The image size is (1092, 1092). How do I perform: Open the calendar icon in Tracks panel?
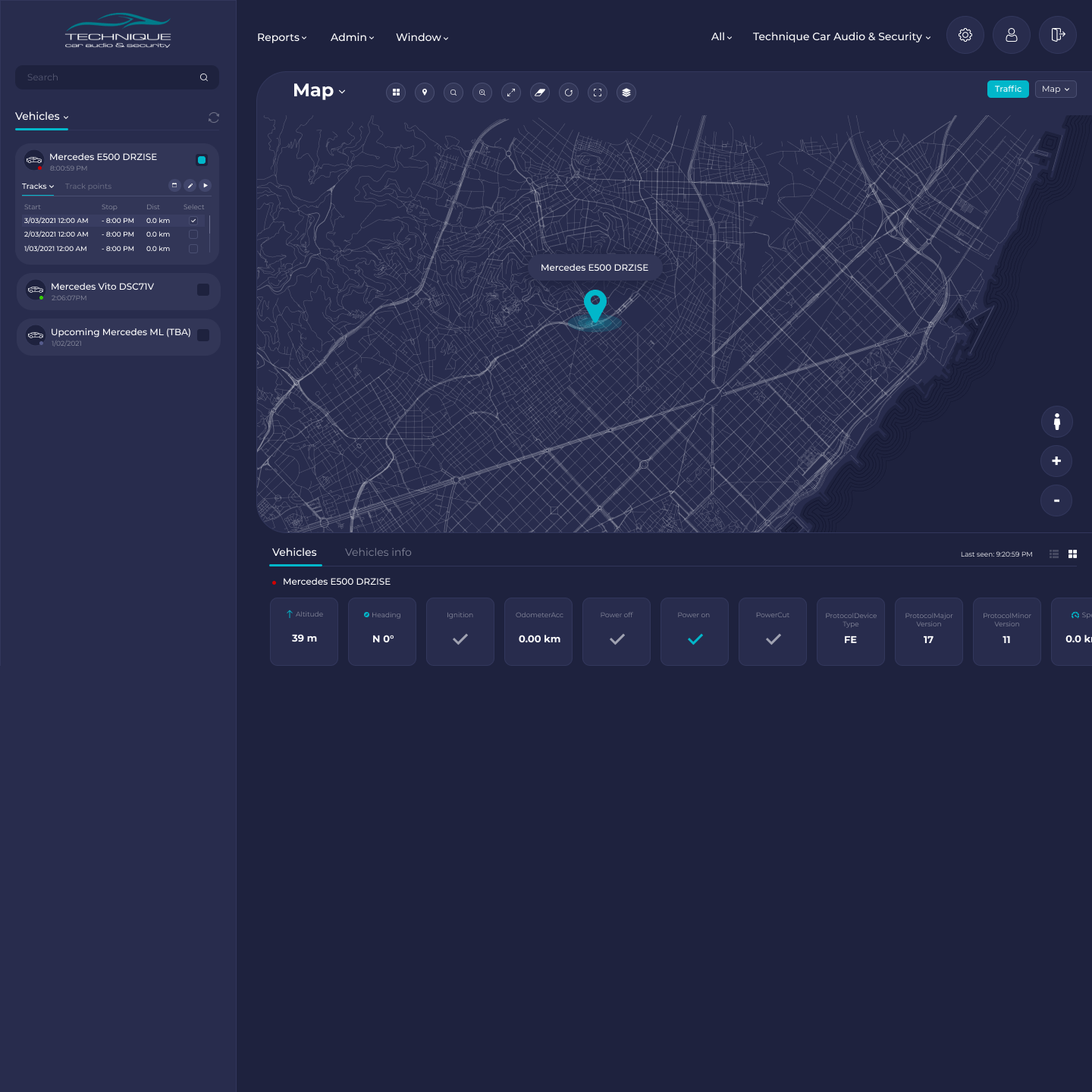[174, 186]
